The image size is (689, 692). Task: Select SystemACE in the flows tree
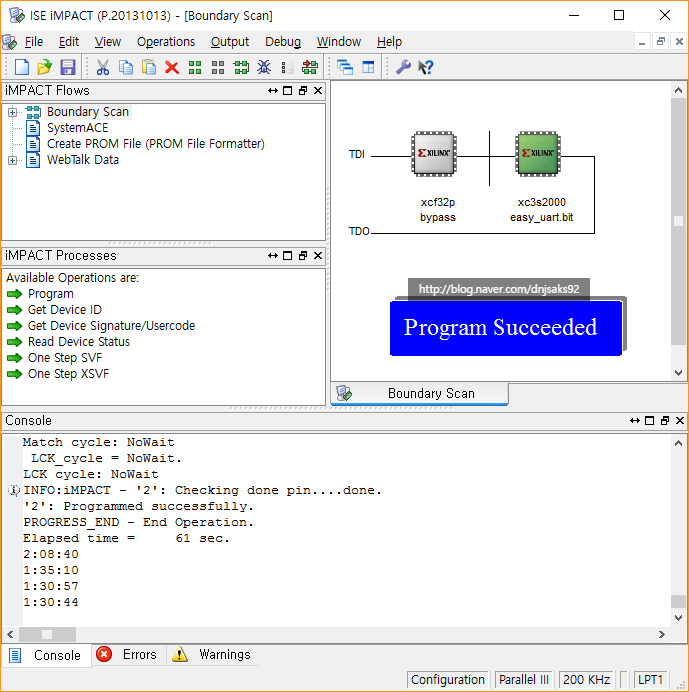(77, 128)
